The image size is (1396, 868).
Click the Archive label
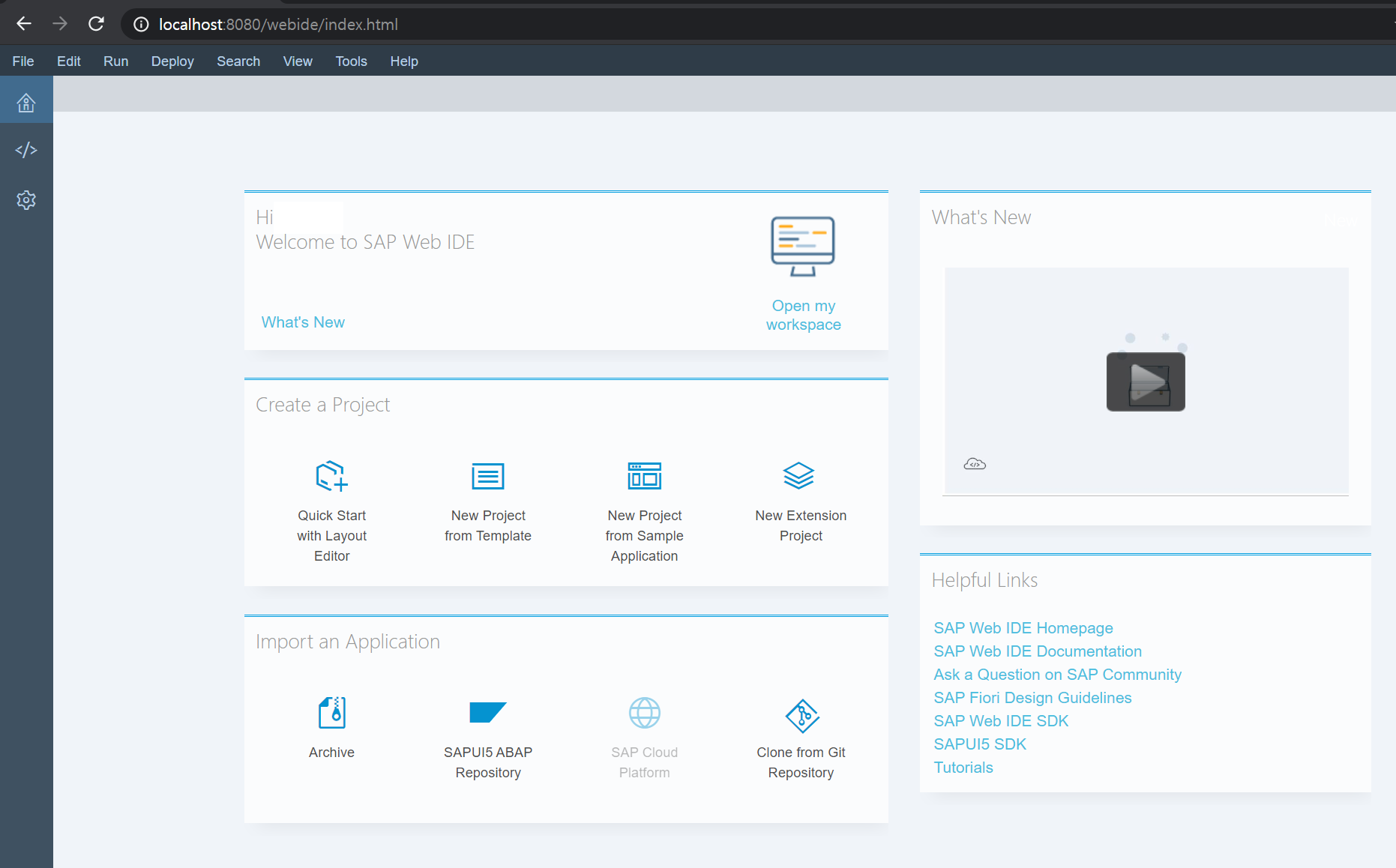click(331, 753)
